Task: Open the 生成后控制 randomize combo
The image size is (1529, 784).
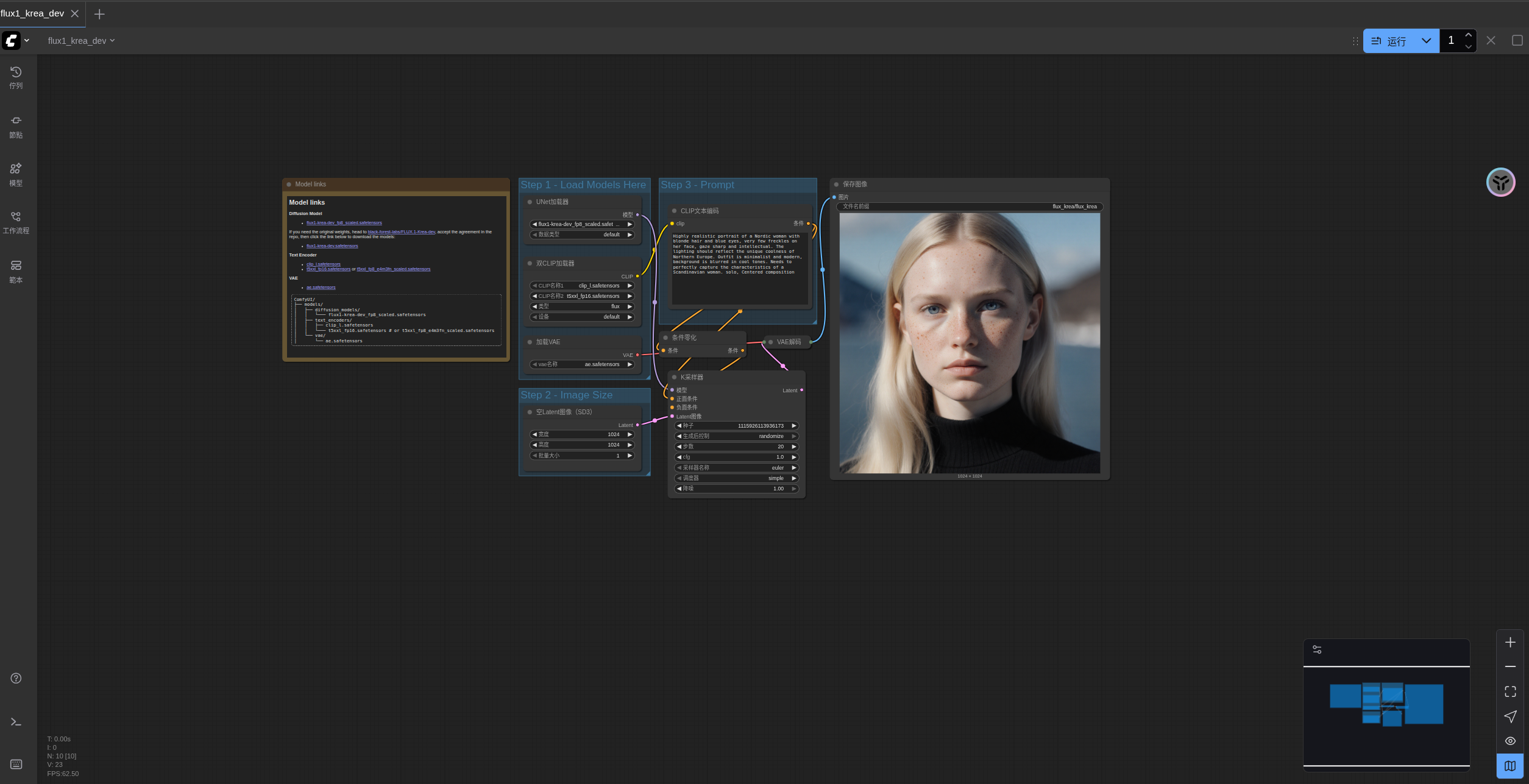Action: click(736, 436)
